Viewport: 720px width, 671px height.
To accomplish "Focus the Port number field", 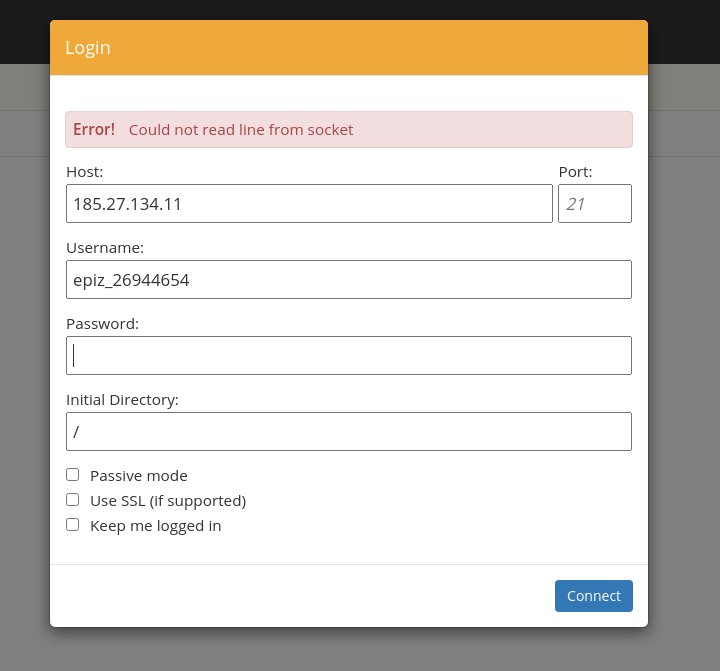I will coord(594,204).
